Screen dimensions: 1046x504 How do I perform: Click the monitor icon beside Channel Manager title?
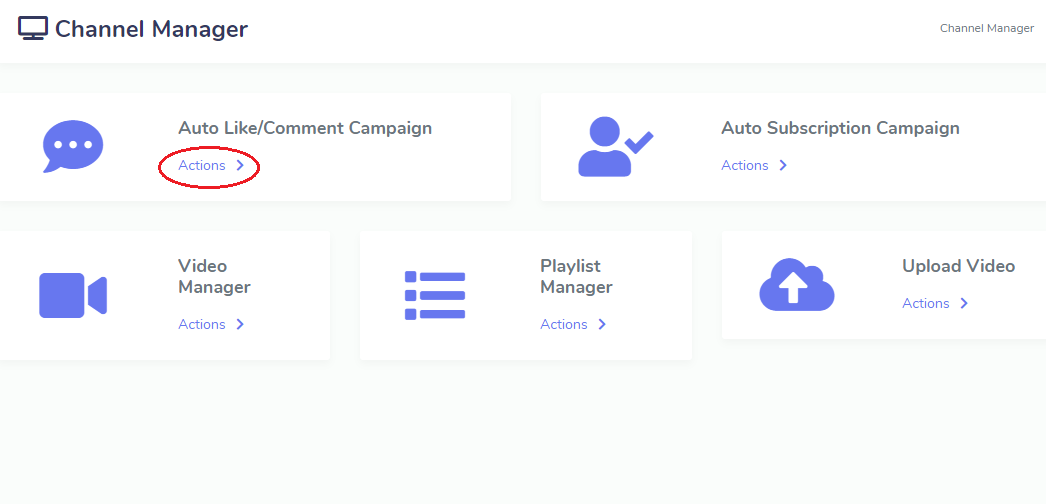(x=33, y=29)
